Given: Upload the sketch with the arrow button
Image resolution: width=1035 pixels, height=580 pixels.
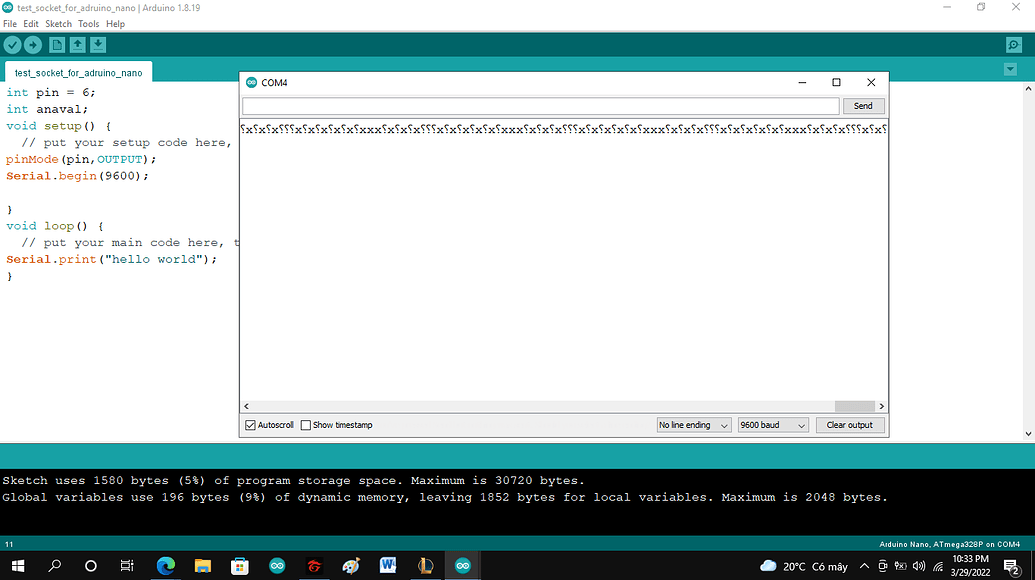Looking at the screenshot, I should (x=33, y=45).
